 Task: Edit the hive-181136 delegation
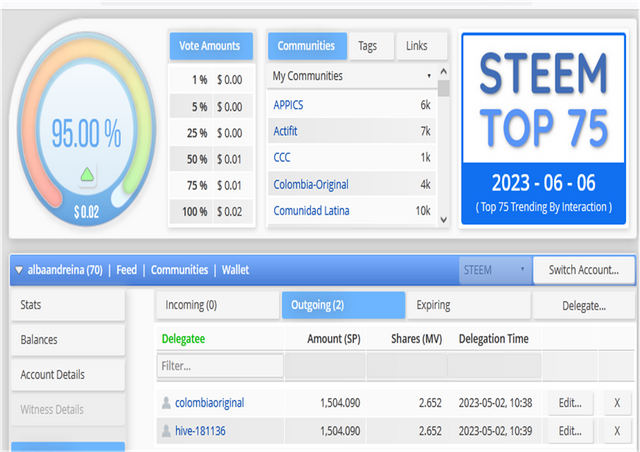570,431
